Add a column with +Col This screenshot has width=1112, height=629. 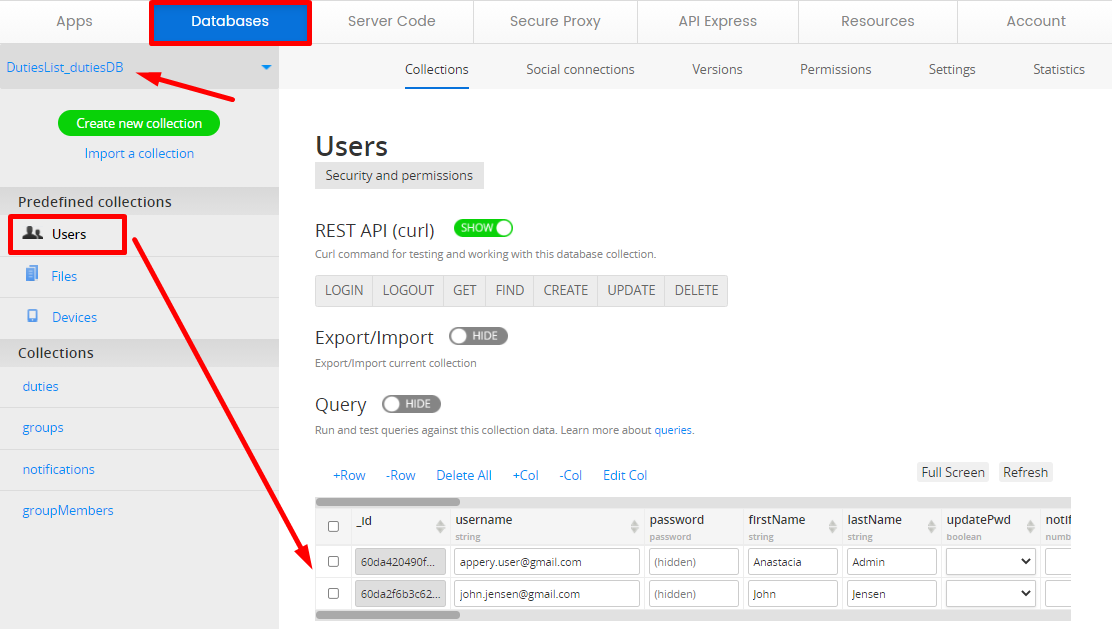(x=526, y=476)
